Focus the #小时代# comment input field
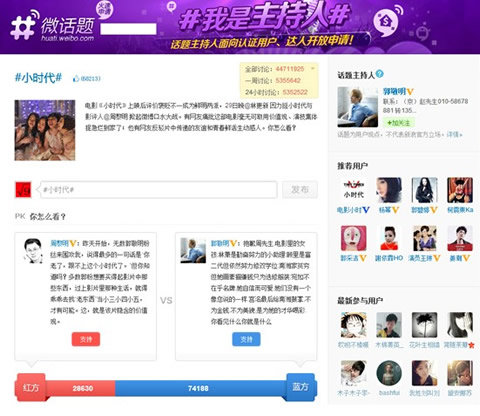 159,190
